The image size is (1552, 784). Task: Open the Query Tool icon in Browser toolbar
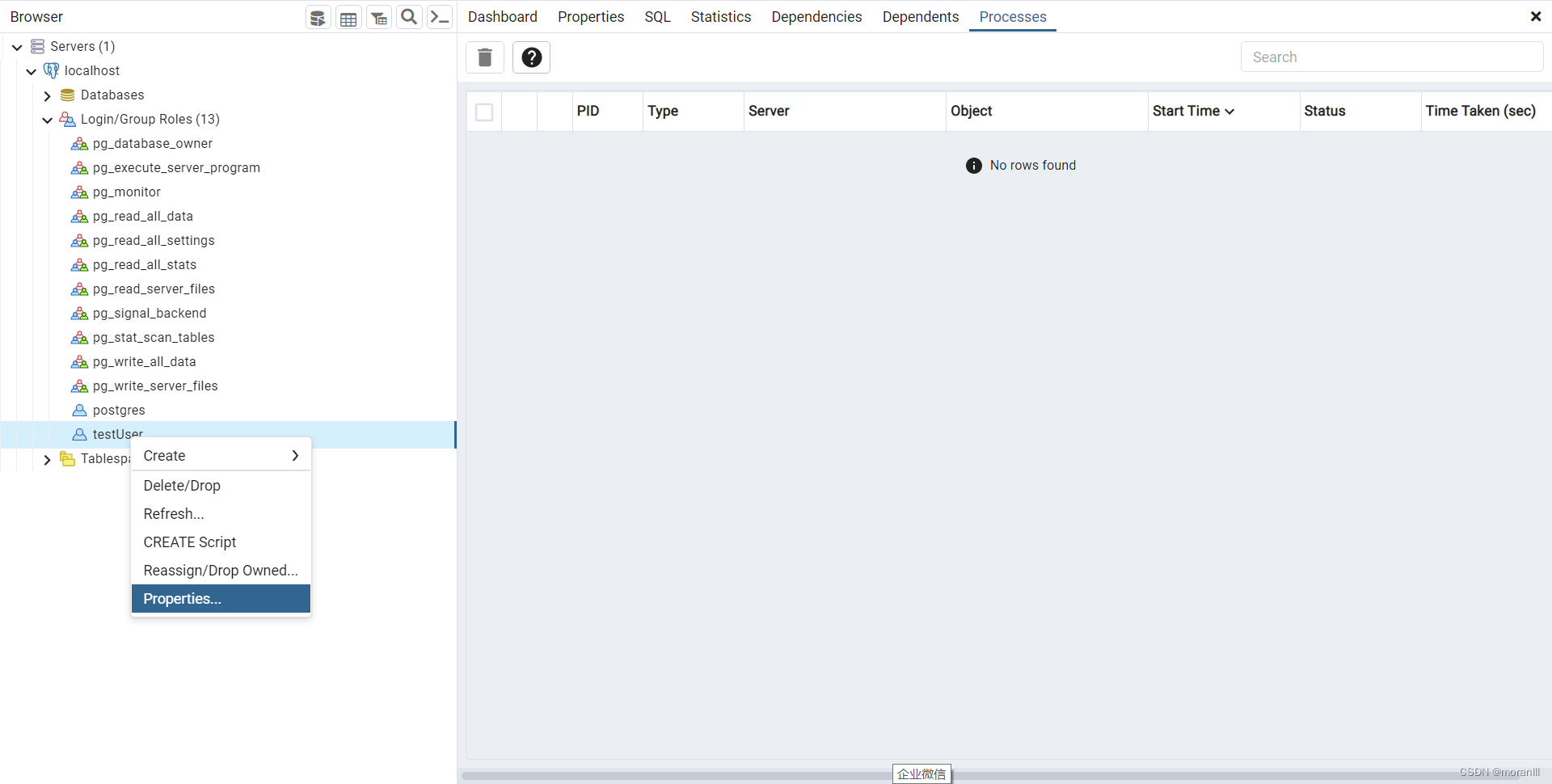coord(318,17)
